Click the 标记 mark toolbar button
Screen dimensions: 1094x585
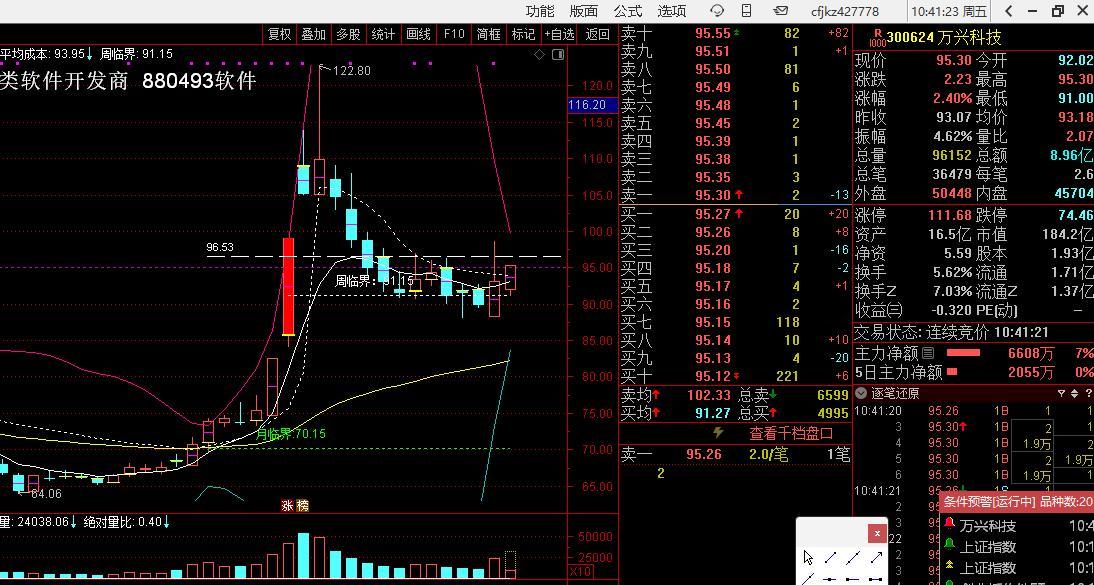click(523, 34)
